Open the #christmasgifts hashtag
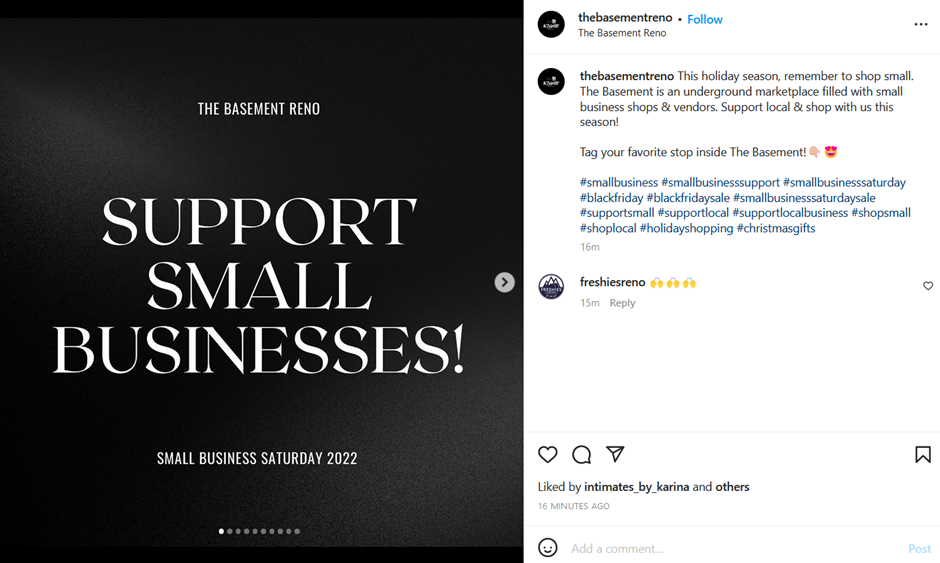 click(x=776, y=228)
